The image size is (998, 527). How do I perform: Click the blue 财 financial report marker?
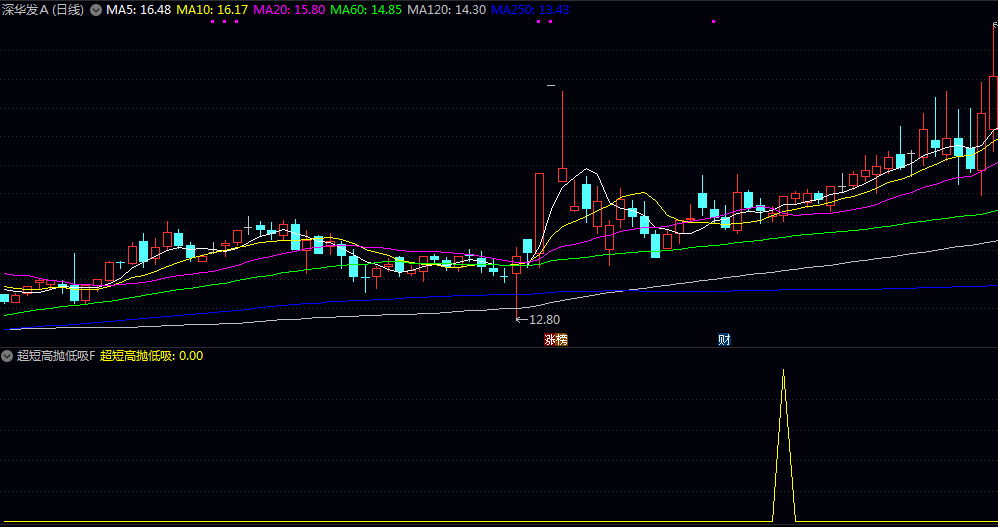click(724, 340)
